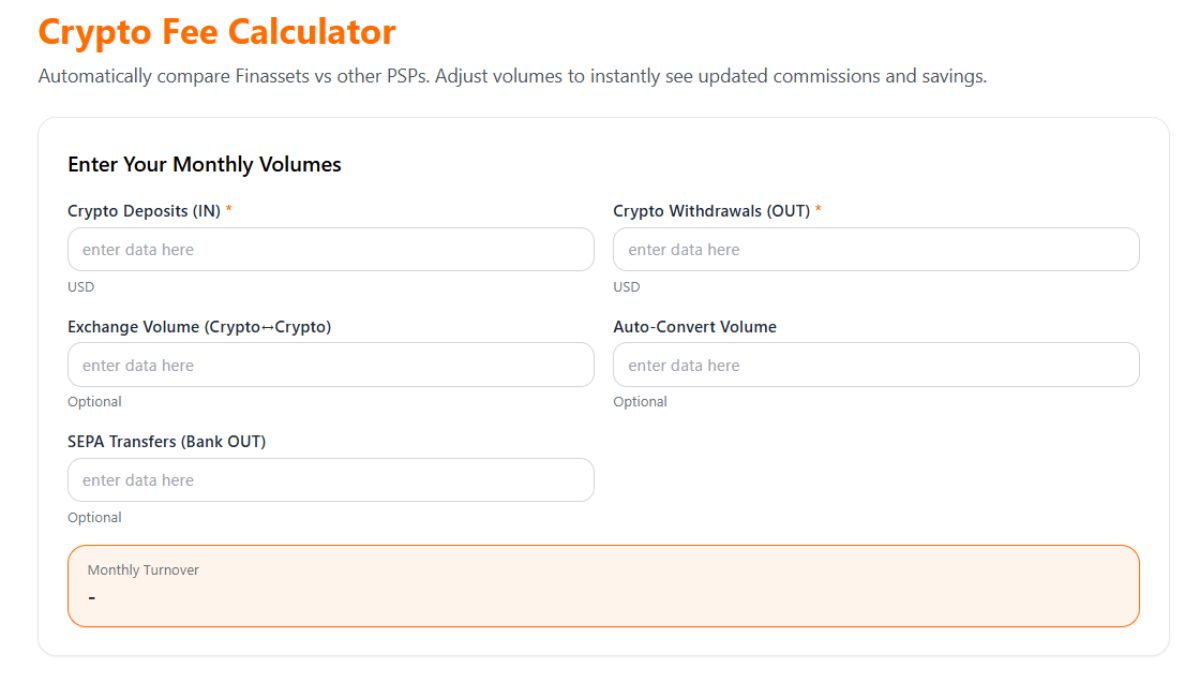Click the Finassets comparison description text
Screen dimensions: 1200x675
(511, 75)
